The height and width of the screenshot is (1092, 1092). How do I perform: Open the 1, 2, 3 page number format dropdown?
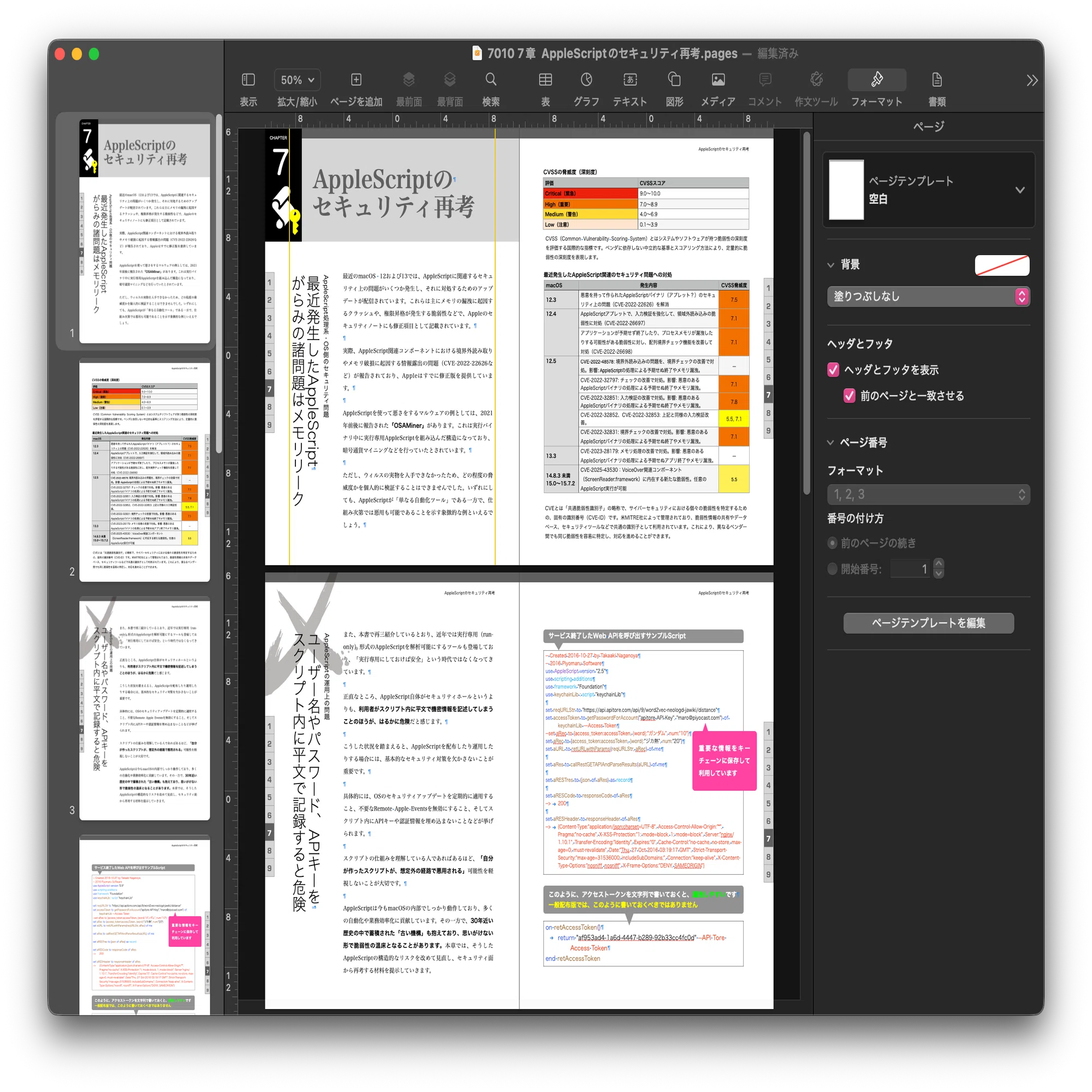coord(928,495)
